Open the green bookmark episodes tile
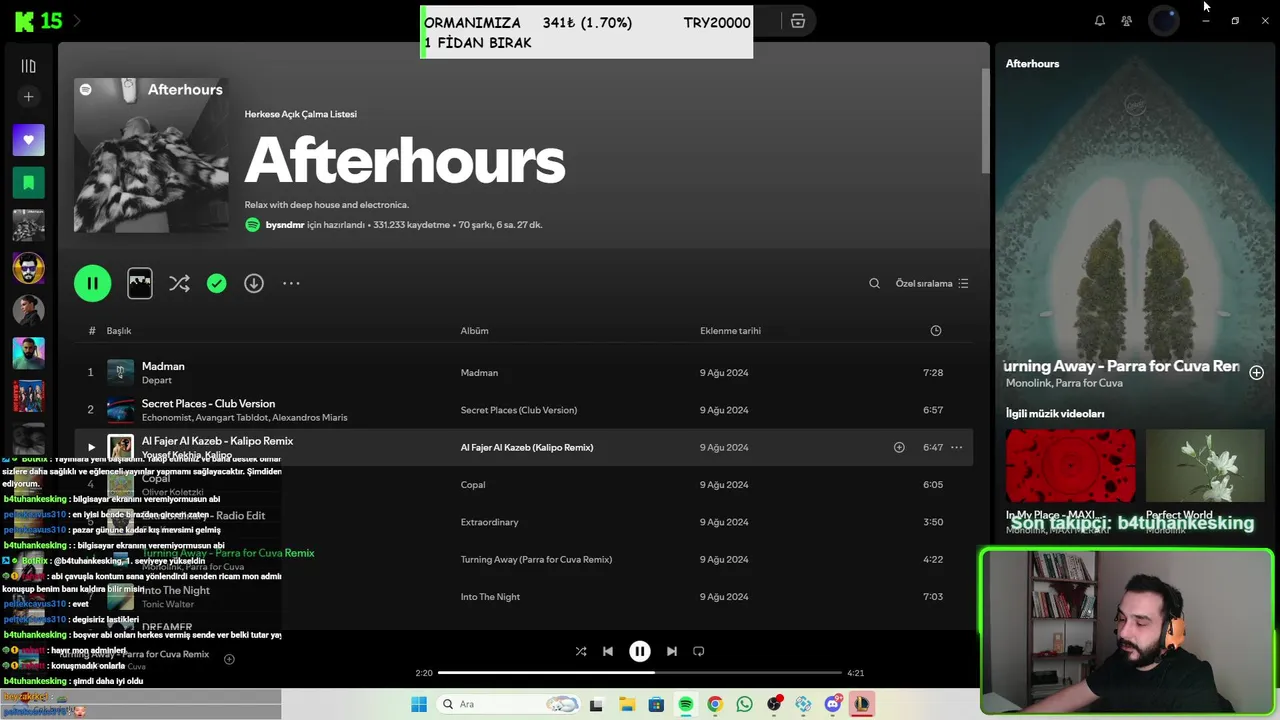This screenshot has height=720, width=1280. [28, 183]
